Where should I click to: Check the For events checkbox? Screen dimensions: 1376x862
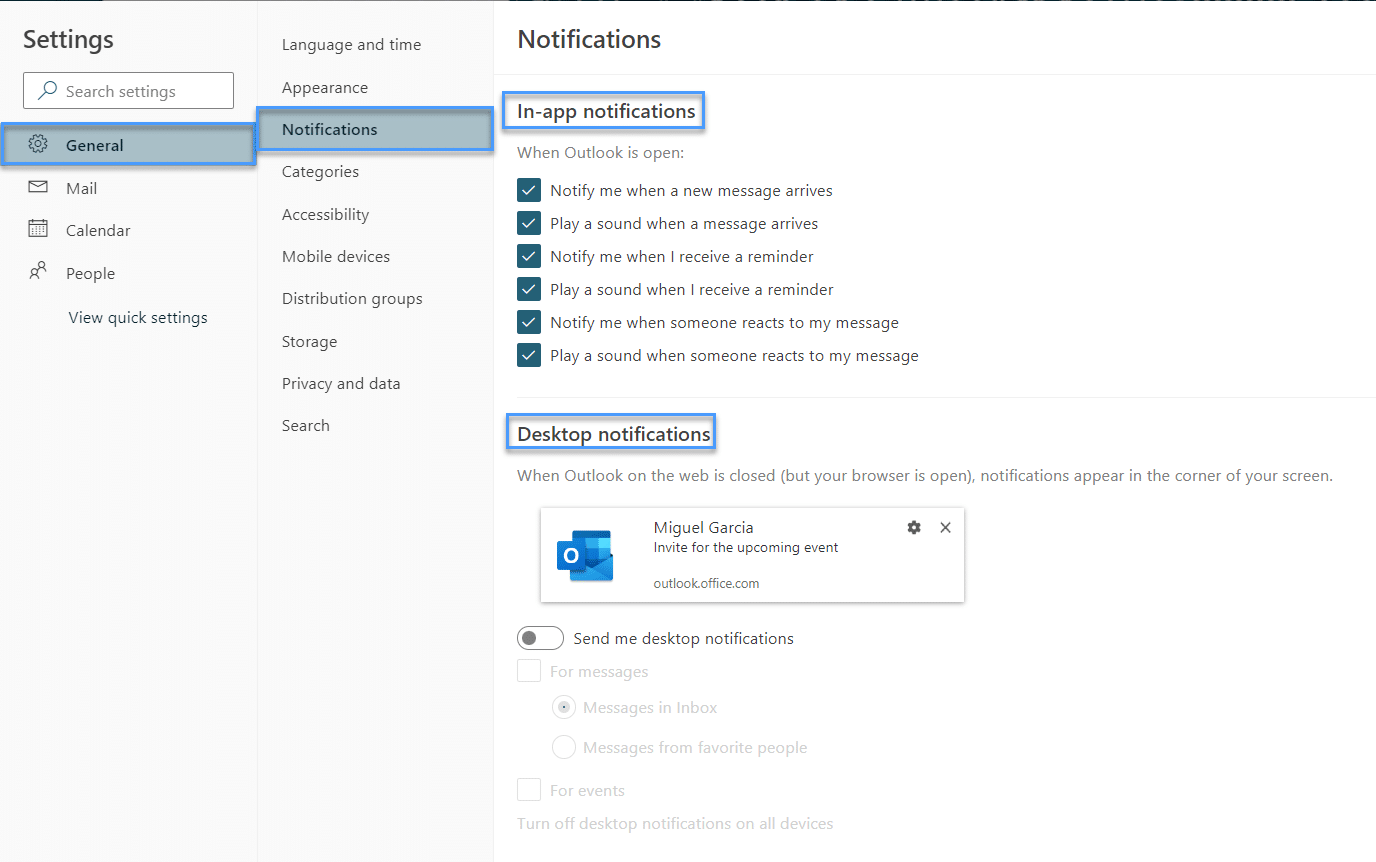pos(528,789)
